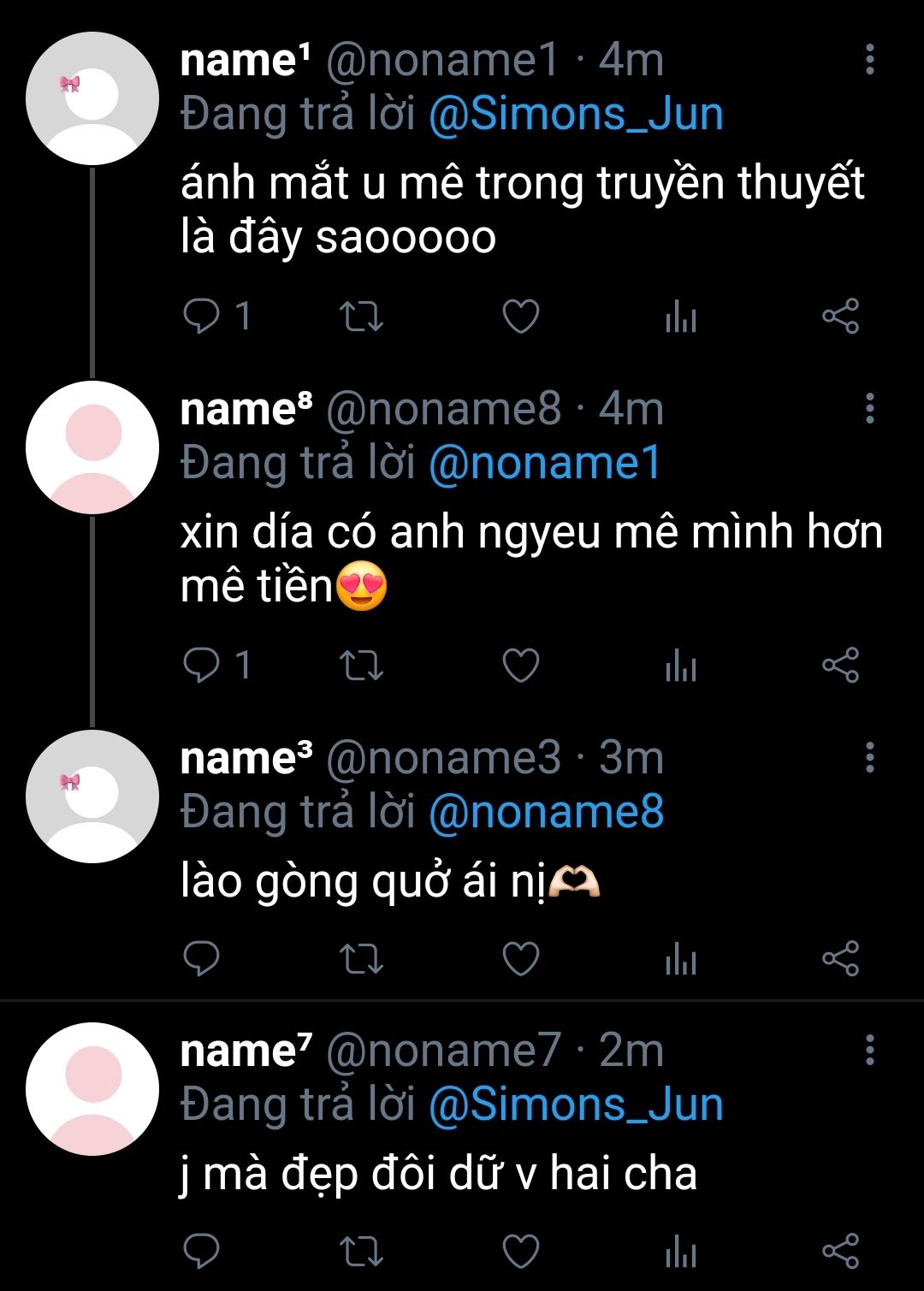Share the tweet by noname1
924x1291 pixels.
point(840,317)
